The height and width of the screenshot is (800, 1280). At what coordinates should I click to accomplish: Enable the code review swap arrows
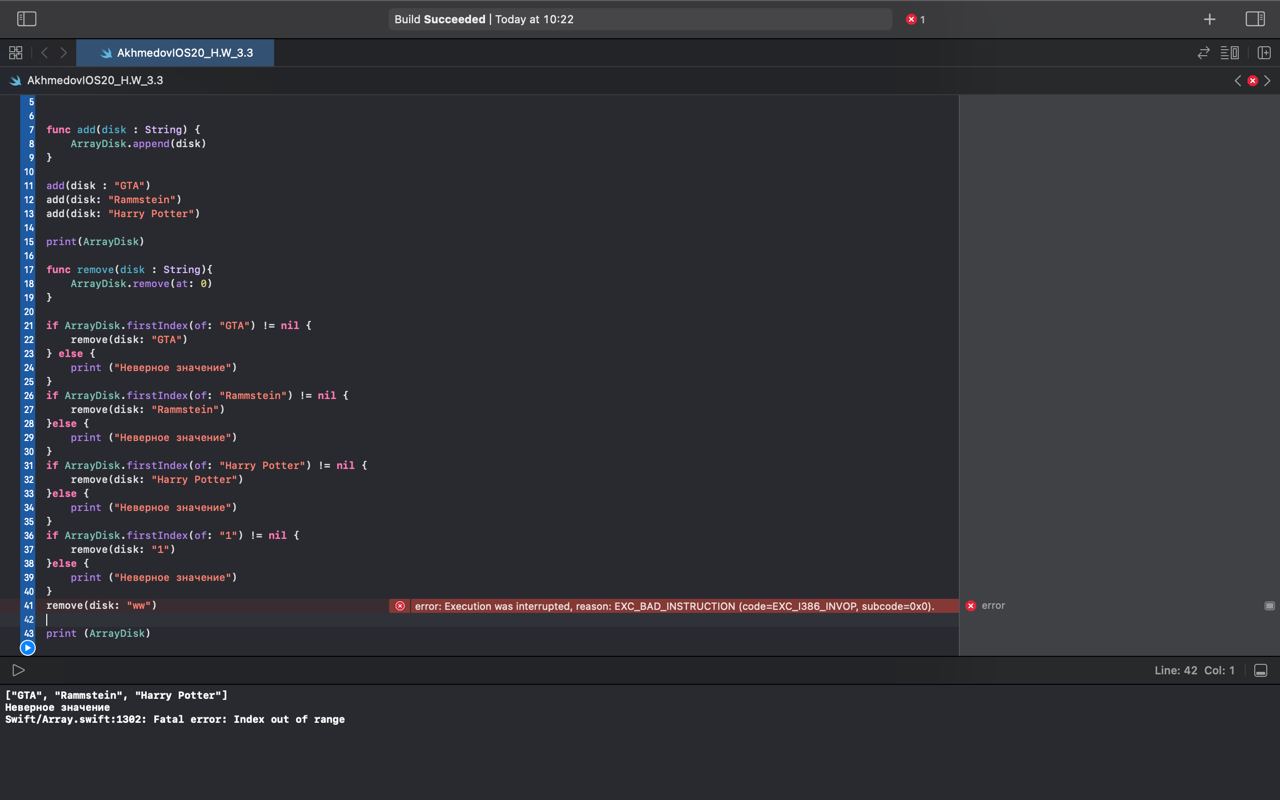click(x=1204, y=53)
